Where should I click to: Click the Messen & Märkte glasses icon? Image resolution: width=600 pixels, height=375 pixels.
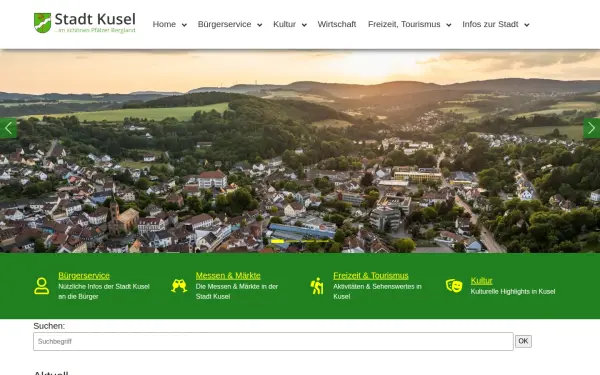tap(179, 286)
